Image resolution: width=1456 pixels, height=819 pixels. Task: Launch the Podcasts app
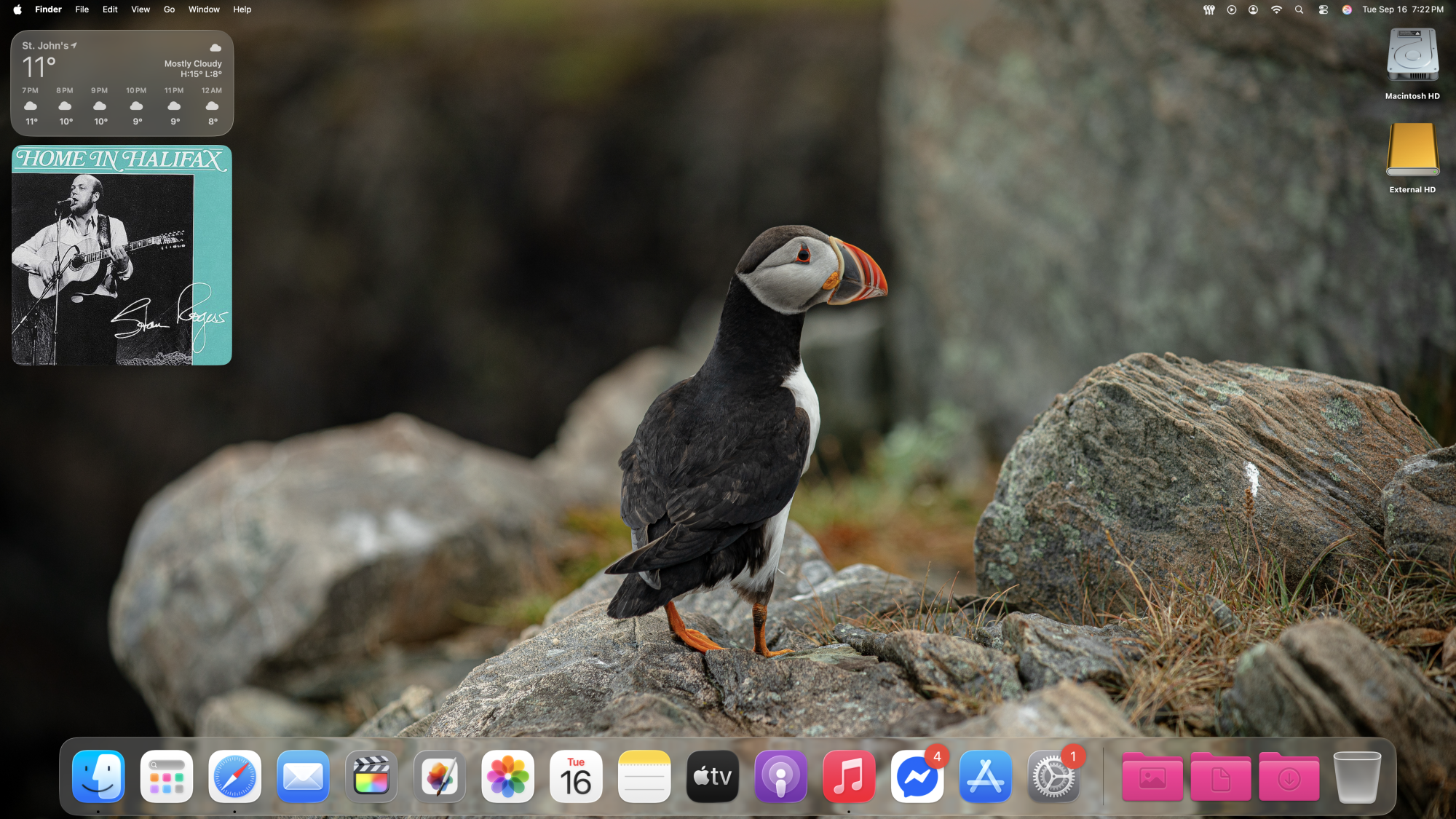[780, 777]
